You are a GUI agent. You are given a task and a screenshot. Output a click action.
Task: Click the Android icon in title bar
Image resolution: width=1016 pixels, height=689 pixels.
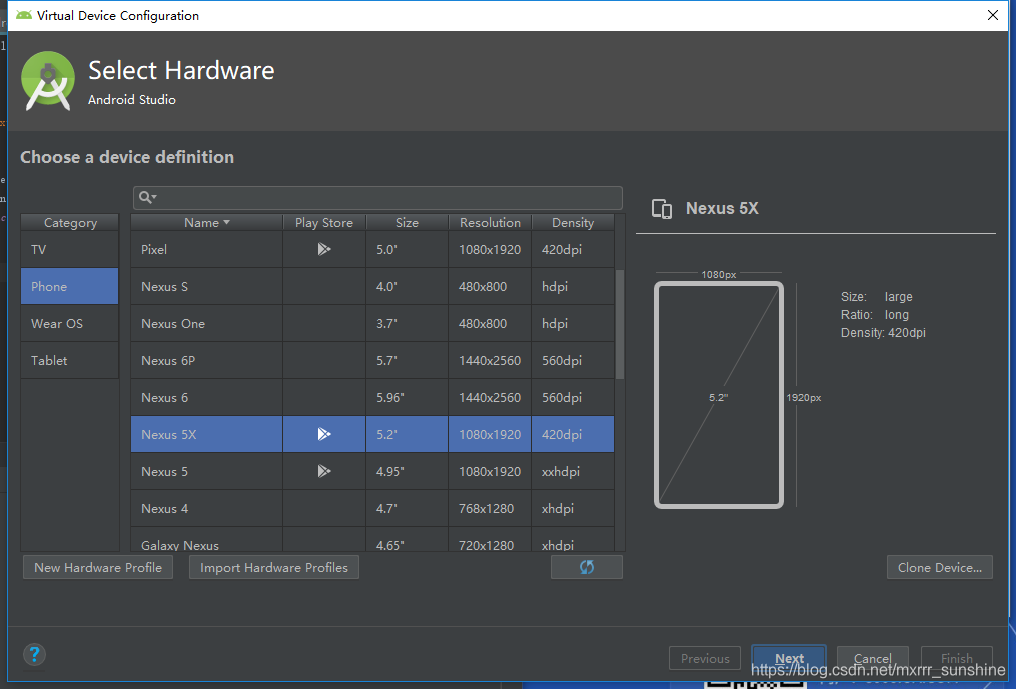tap(23, 15)
